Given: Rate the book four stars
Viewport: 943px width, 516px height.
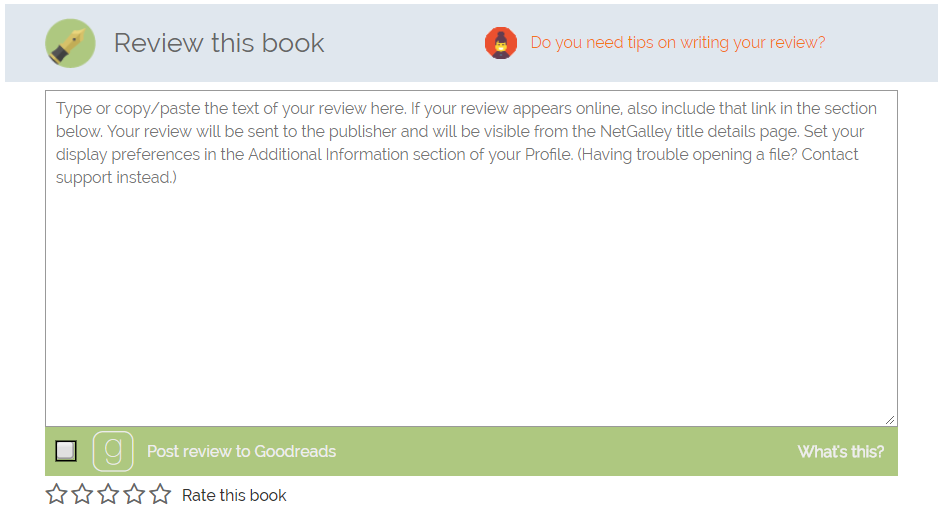Looking at the screenshot, I should point(134,494).
